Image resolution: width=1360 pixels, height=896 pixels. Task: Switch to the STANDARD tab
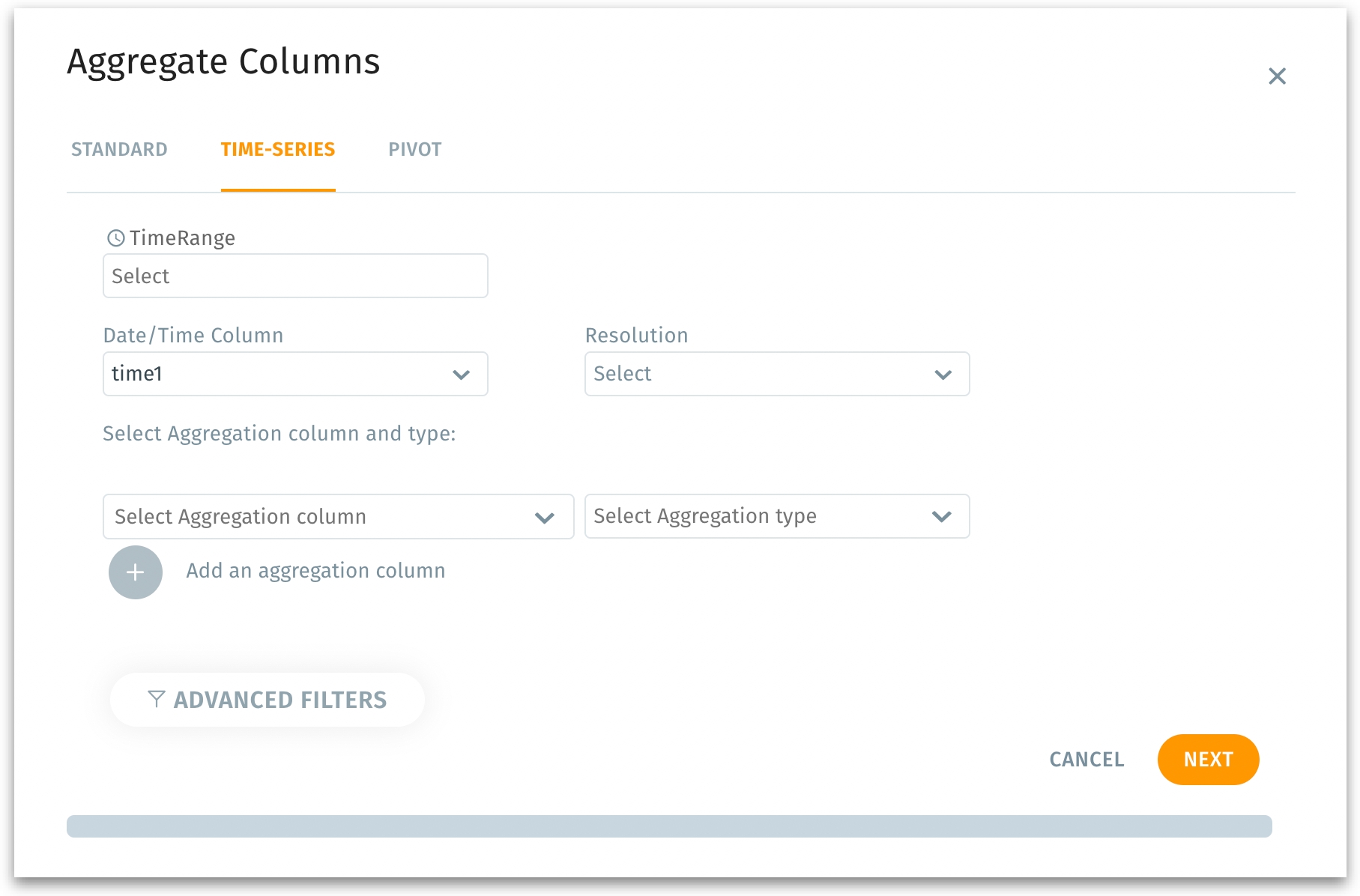click(x=119, y=150)
